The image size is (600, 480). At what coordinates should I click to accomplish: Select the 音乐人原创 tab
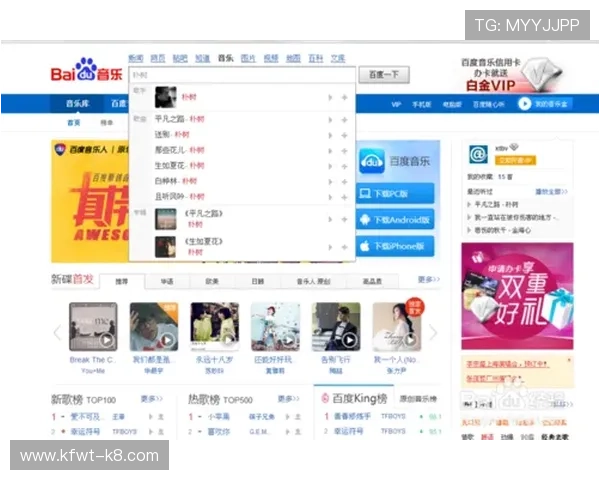tap(313, 281)
